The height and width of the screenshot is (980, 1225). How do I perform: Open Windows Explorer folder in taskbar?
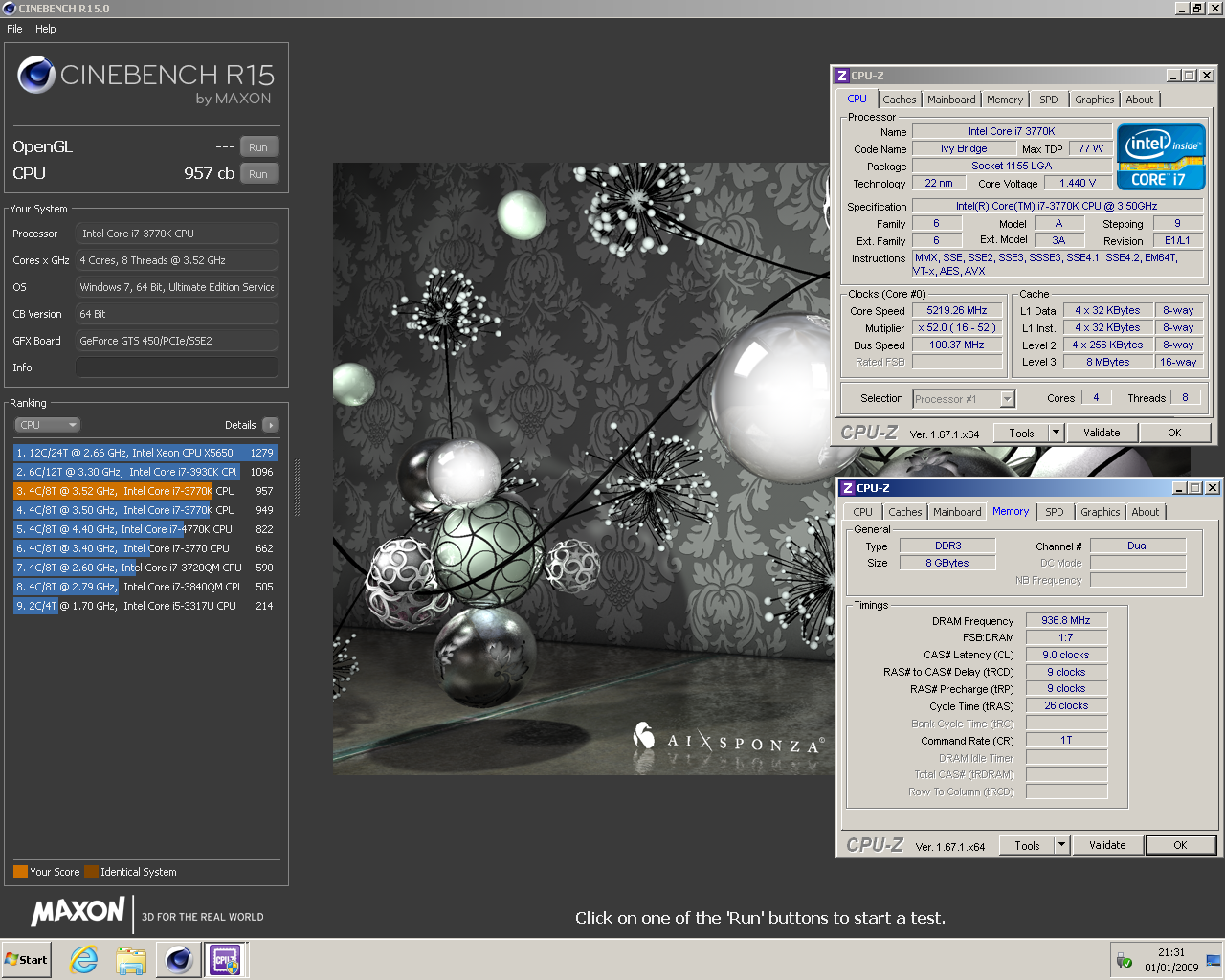131,959
